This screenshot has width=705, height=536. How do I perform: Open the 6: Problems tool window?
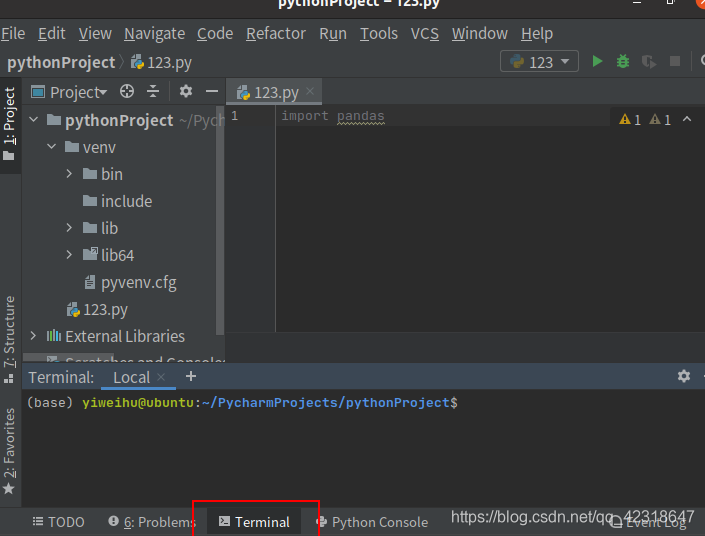click(x=152, y=522)
